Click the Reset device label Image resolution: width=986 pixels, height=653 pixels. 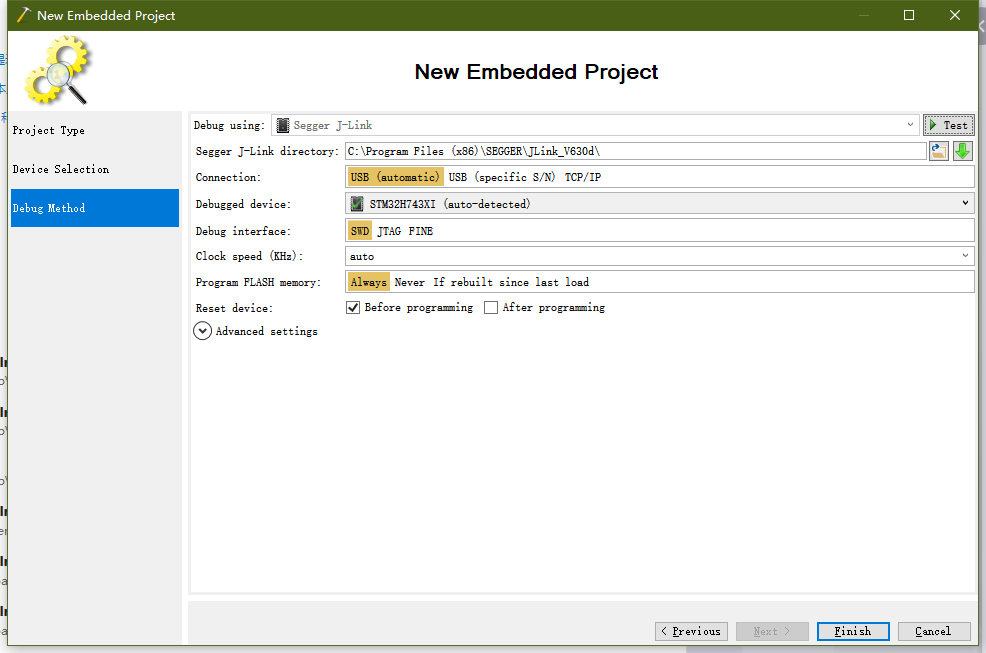click(x=234, y=308)
